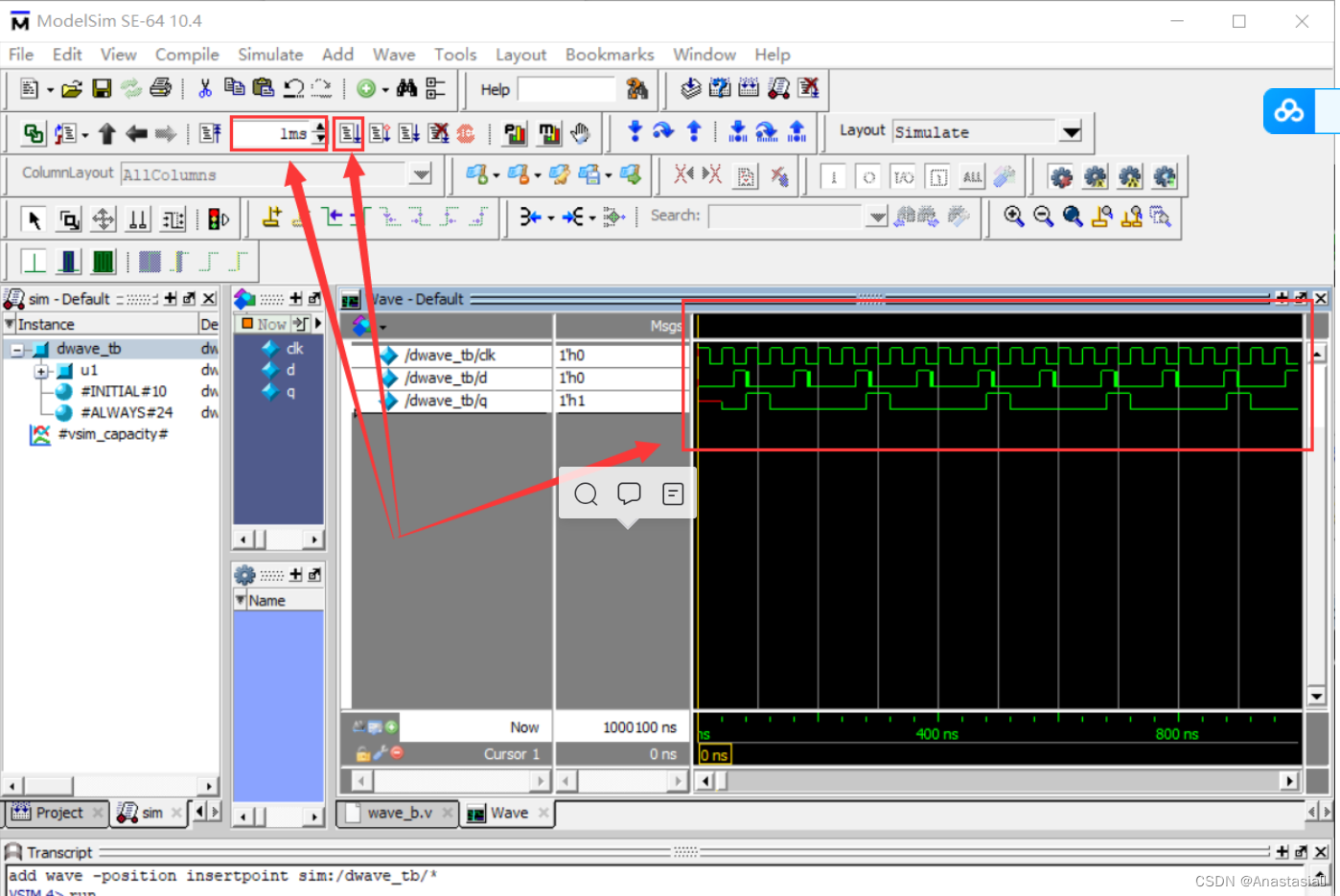Click the speech bubble comment icon
Image resolution: width=1340 pixels, height=896 pixels.
click(629, 494)
